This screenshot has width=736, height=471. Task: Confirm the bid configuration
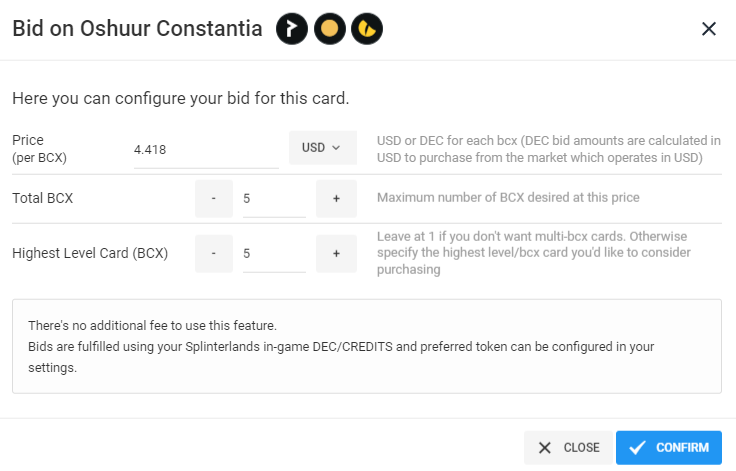669,448
